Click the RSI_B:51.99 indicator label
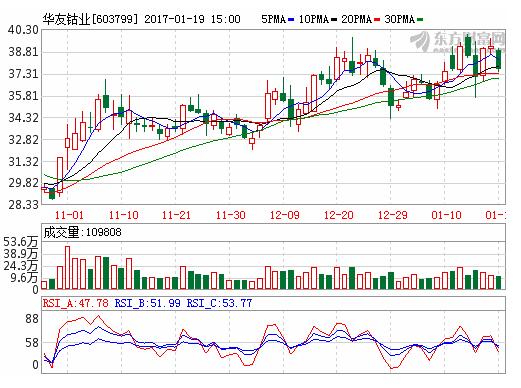Viewport: 521px width, 388px height. pyautogui.click(x=148, y=303)
